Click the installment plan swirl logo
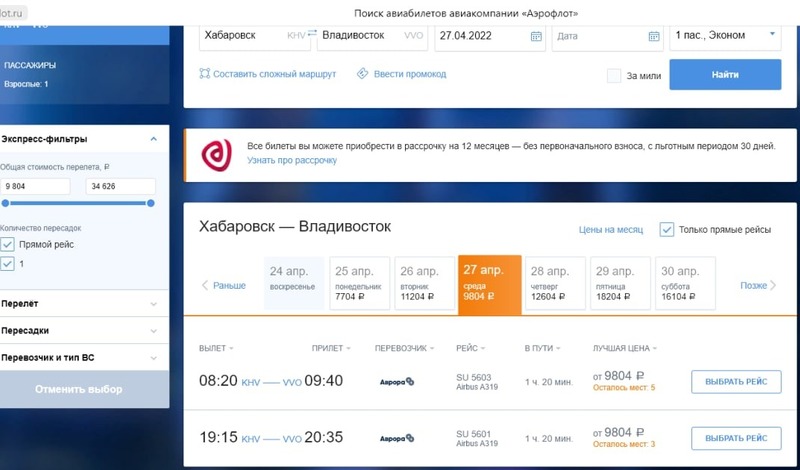This screenshot has width=800, height=470. pos(217,156)
